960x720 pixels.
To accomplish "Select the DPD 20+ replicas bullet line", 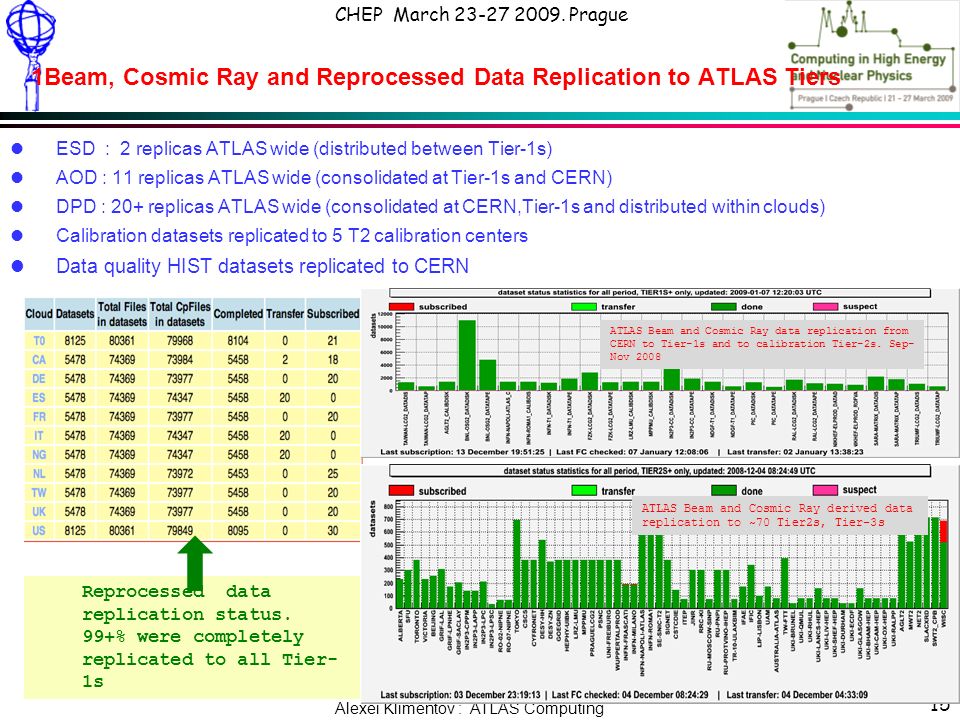I will point(440,207).
